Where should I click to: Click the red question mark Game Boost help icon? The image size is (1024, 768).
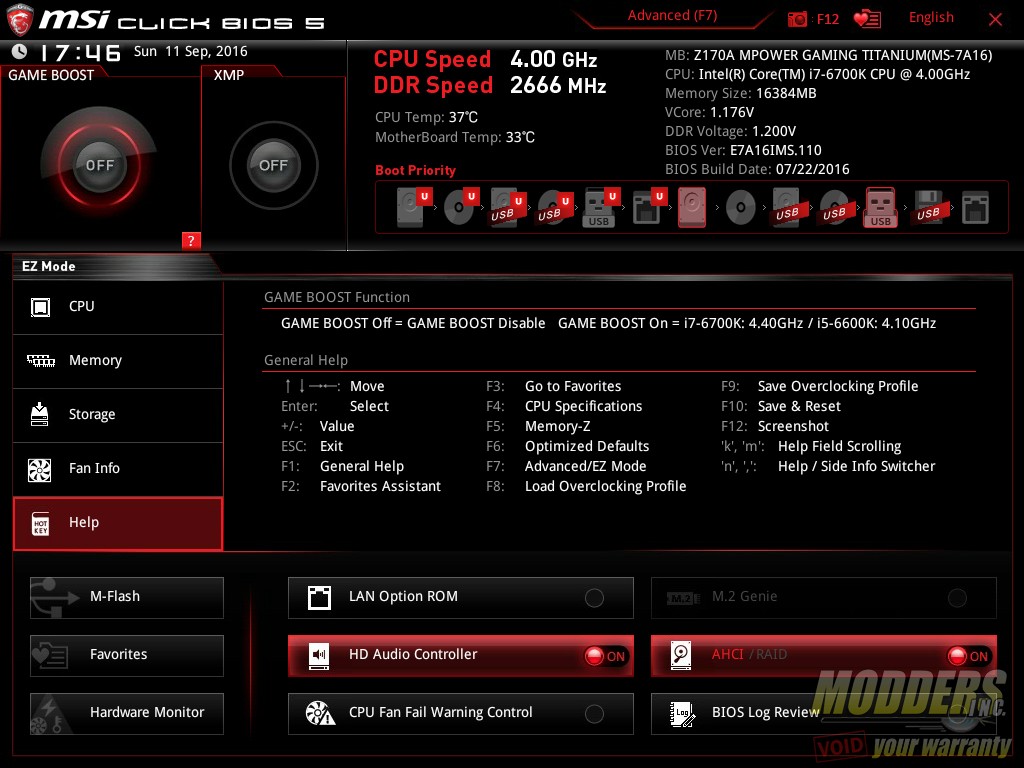click(x=191, y=240)
